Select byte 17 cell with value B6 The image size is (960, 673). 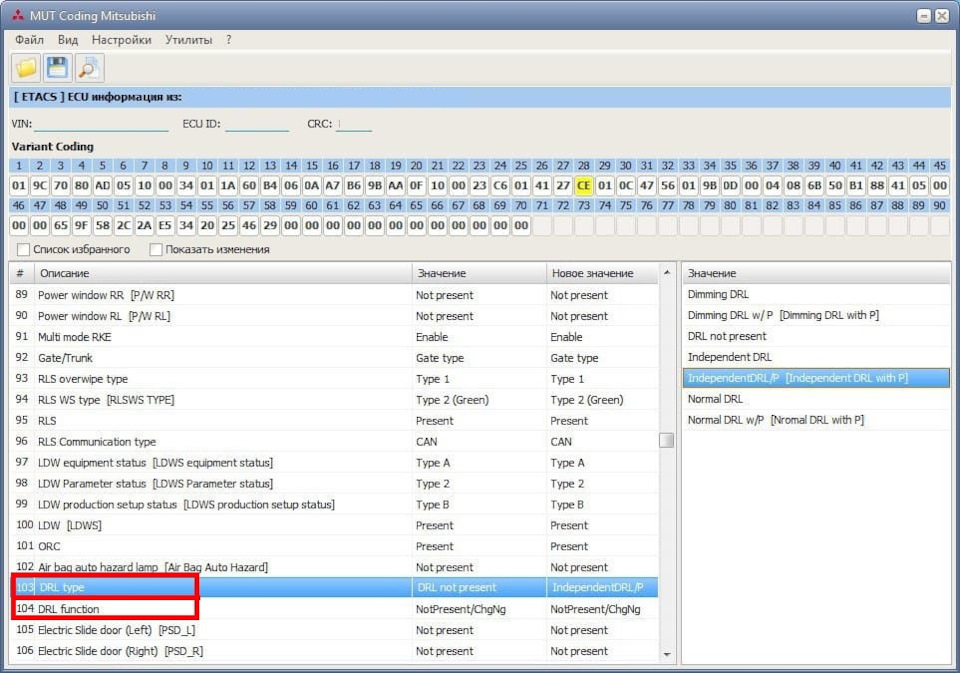354,186
